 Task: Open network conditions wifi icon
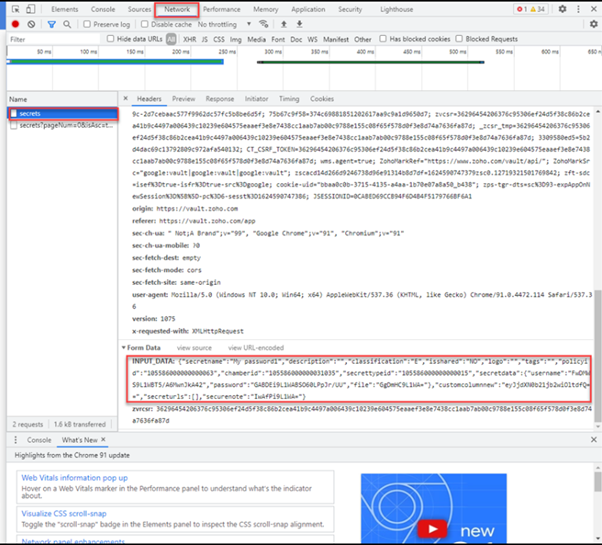pos(263,24)
